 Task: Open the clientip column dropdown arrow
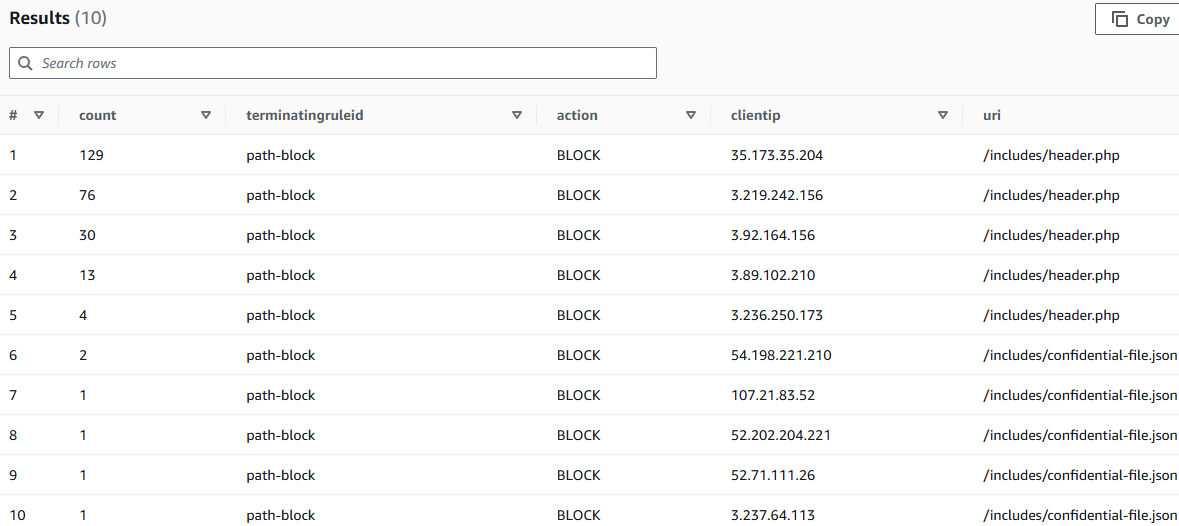click(x=943, y=115)
